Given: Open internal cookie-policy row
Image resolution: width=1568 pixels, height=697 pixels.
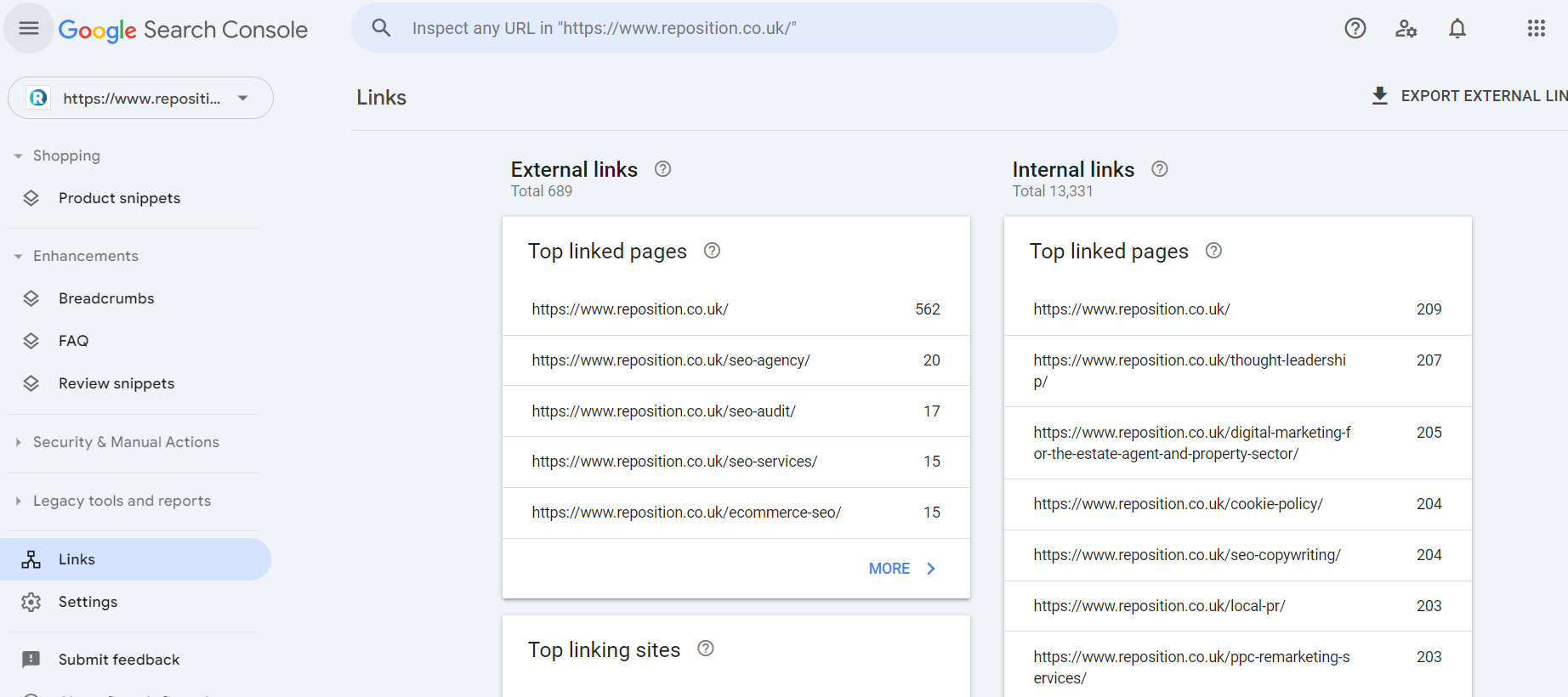Looking at the screenshot, I should pos(1238,504).
